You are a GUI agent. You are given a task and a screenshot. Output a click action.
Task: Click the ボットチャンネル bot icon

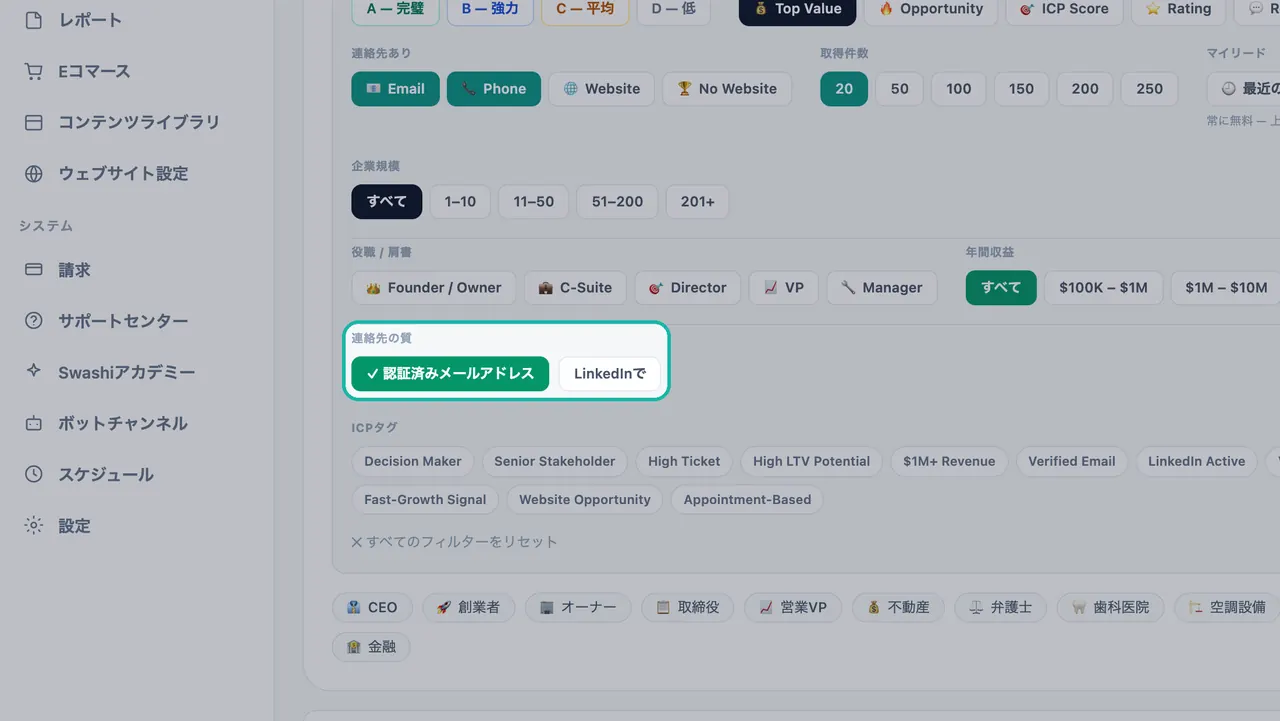pos(34,423)
